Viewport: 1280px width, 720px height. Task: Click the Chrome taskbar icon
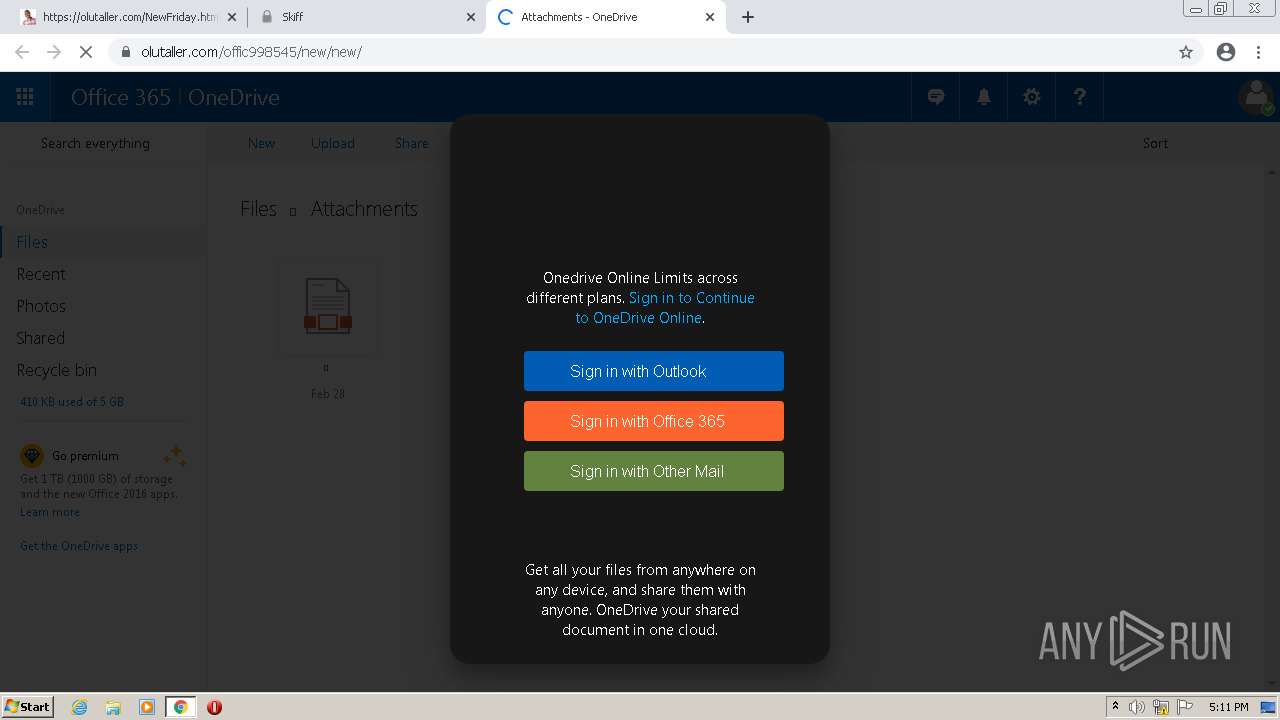pos(181,707)
